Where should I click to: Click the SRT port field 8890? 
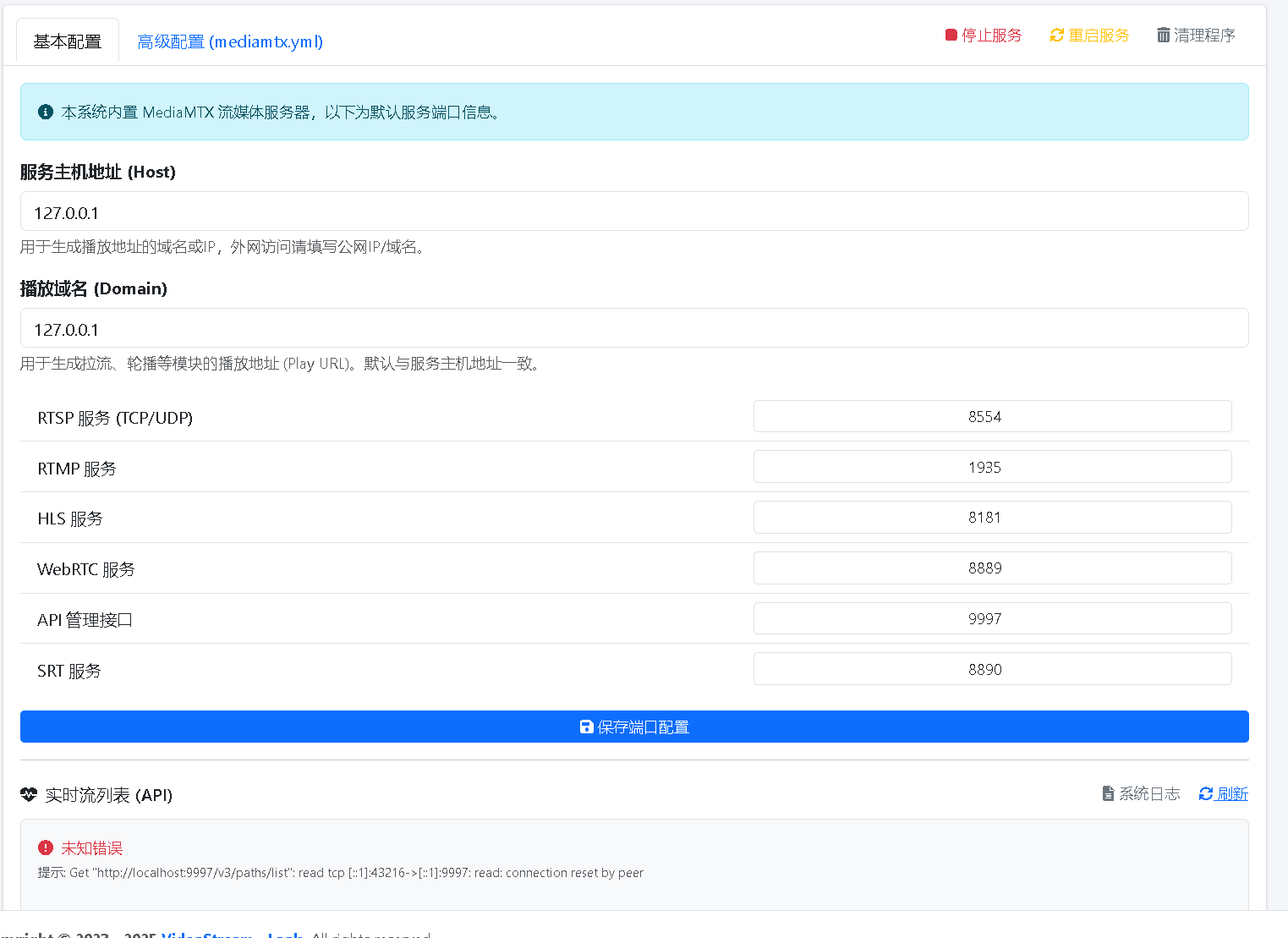(x=992, y=669)
